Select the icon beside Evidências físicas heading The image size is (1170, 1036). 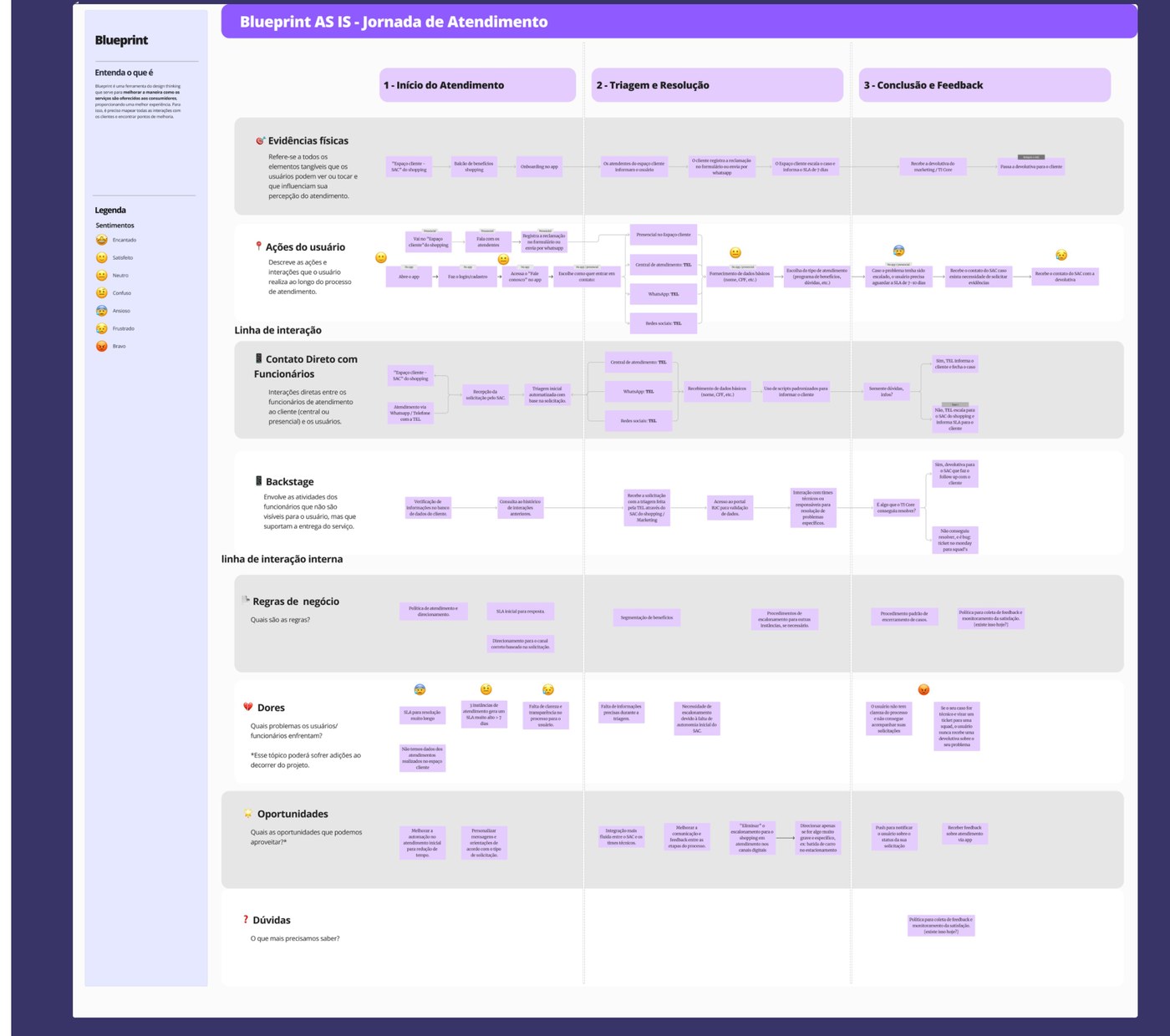pyautogui.click(x=260, y=140)
